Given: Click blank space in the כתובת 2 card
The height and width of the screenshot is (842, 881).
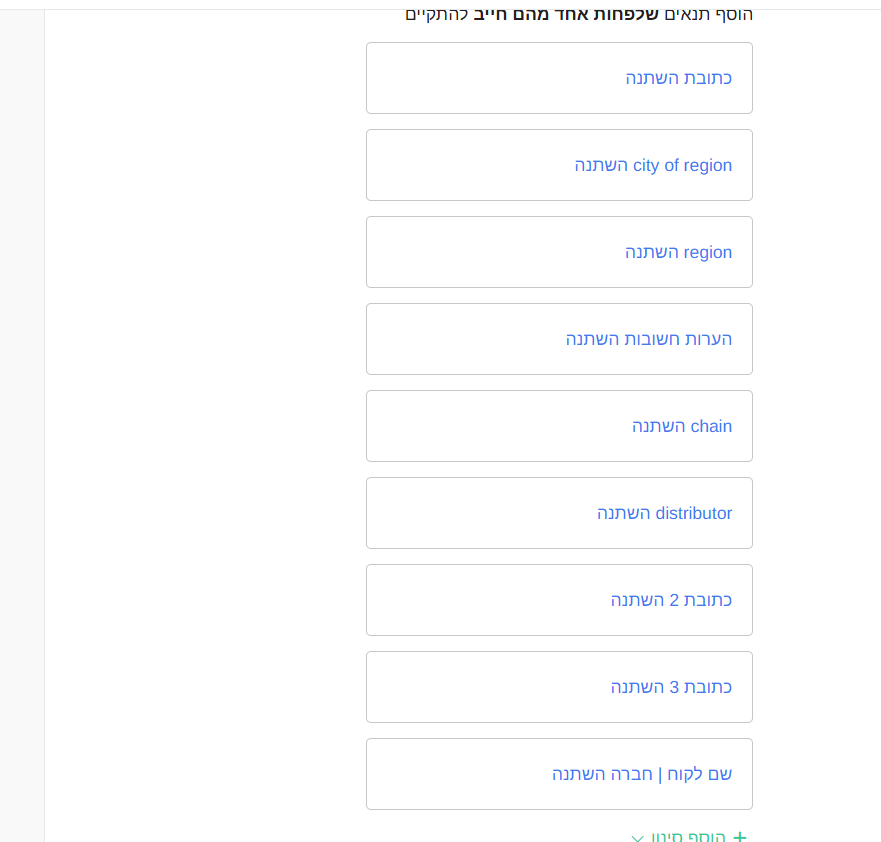Looking at the screenshot, I should (483, 600).
